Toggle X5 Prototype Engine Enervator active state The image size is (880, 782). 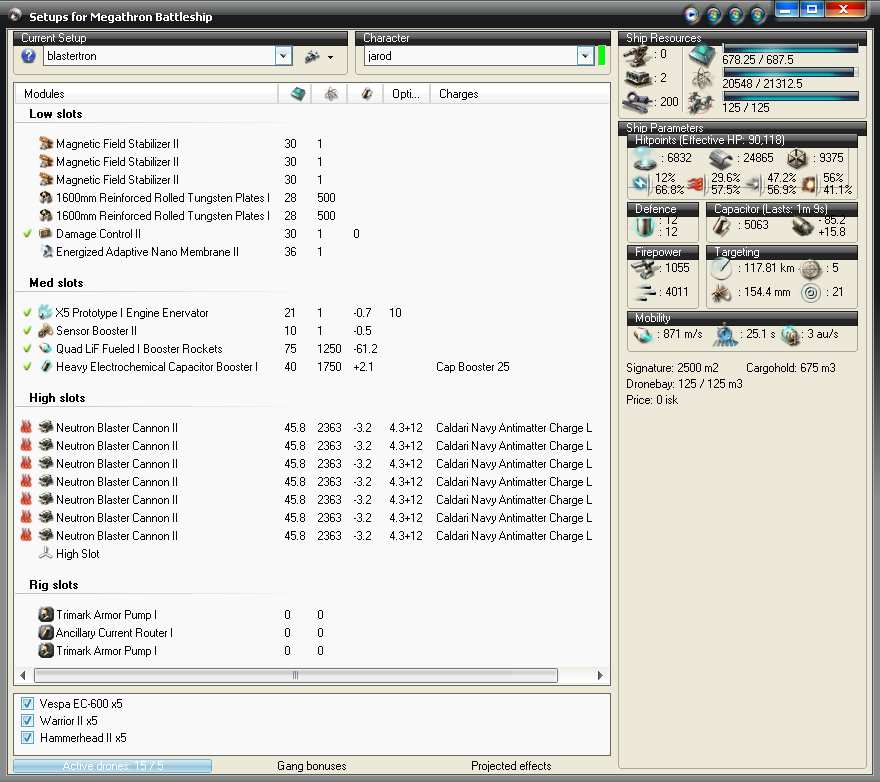click(27, 313)
